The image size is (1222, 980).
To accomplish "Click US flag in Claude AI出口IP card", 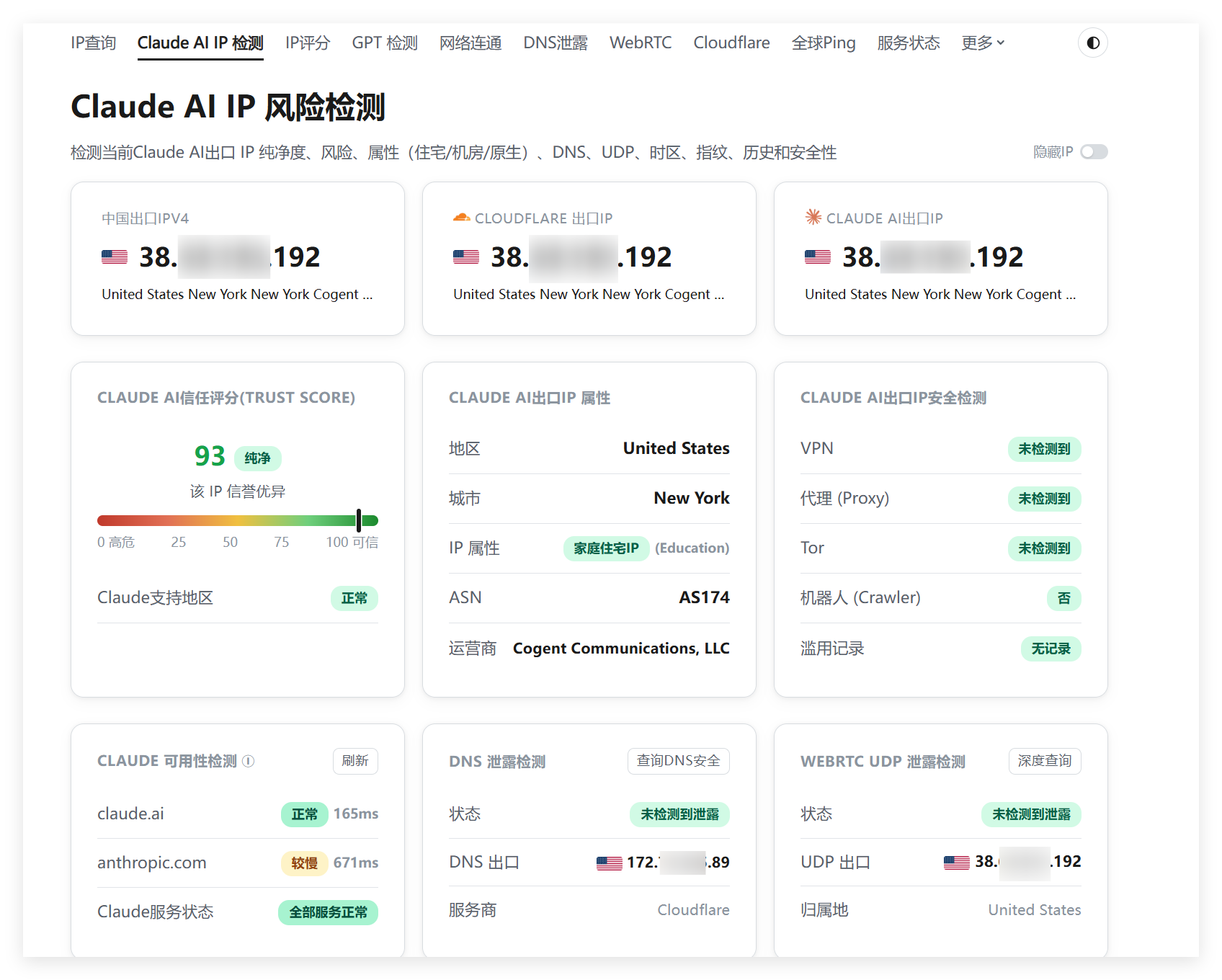I will coord(818,257).
